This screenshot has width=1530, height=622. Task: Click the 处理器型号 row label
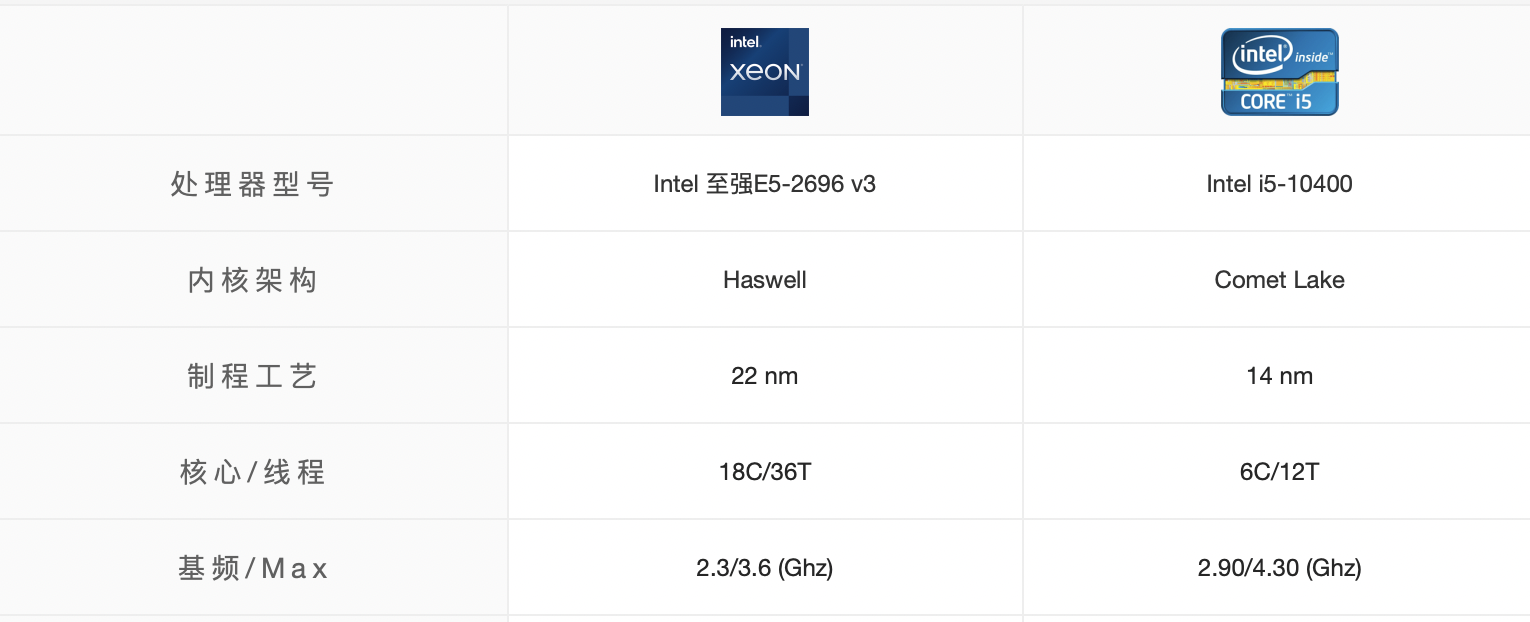click(252, 184)
